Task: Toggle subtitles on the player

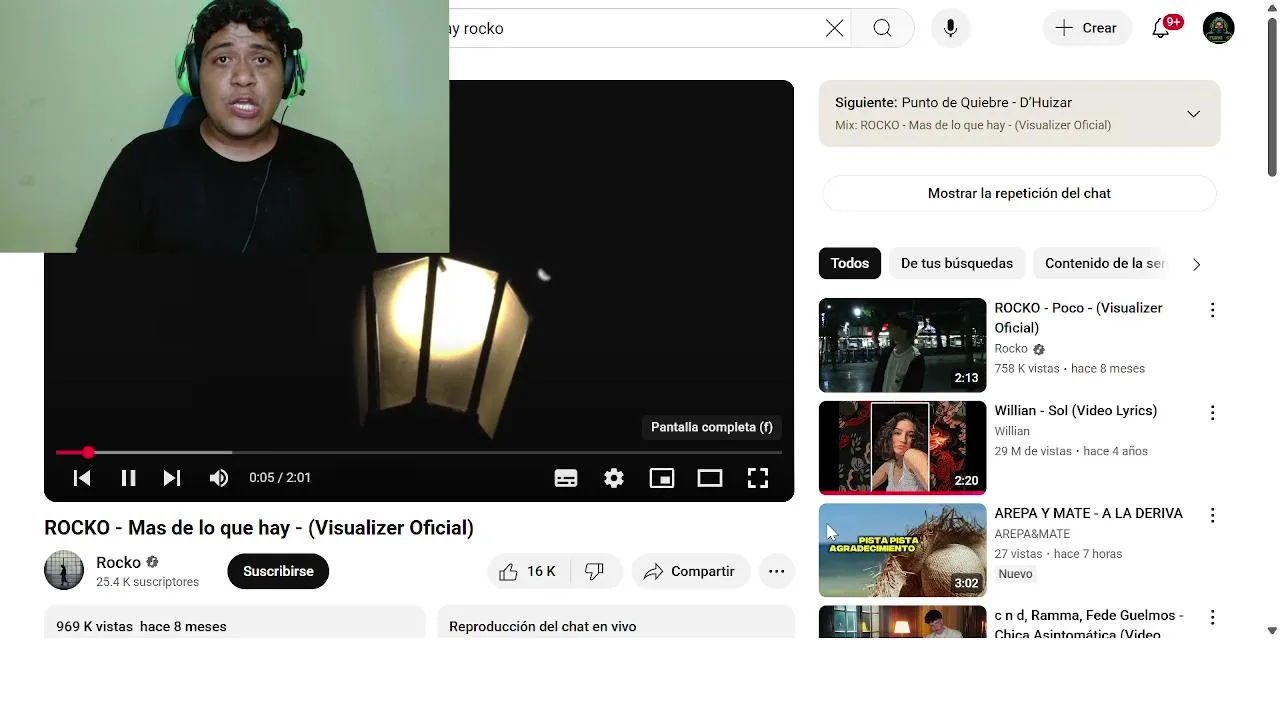Action: tap(566, 478)
